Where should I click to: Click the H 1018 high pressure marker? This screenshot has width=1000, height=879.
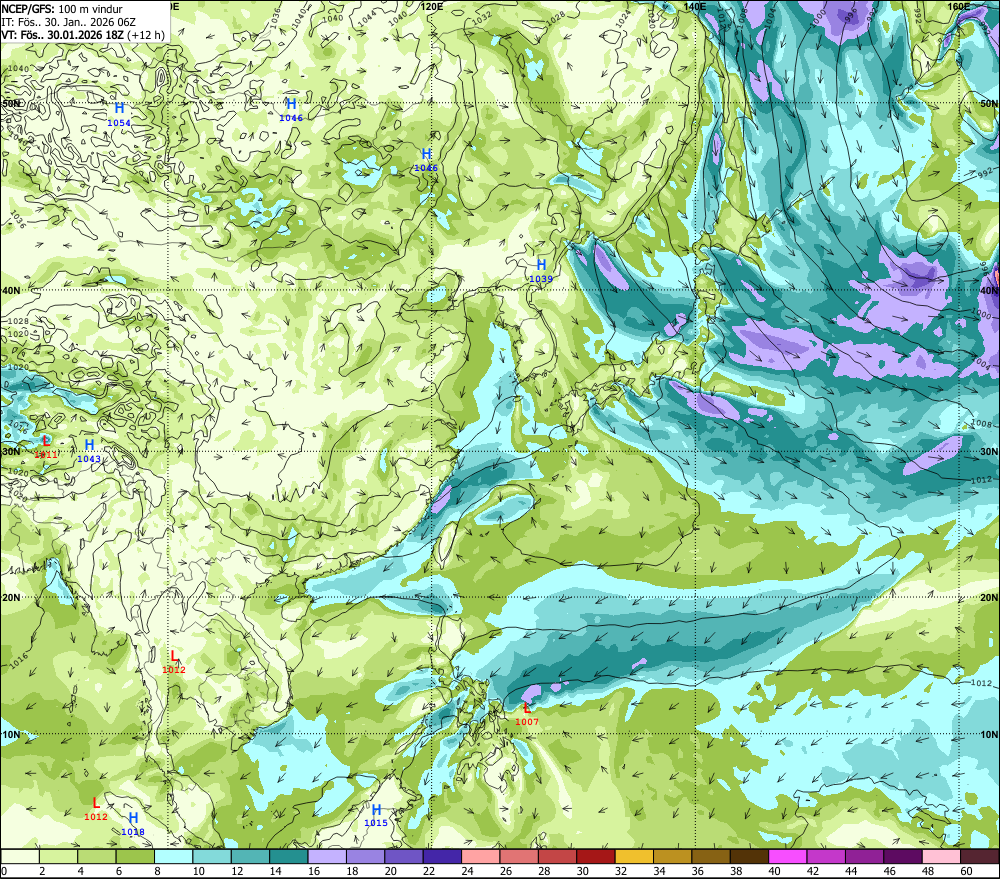(x=133, y=824)
